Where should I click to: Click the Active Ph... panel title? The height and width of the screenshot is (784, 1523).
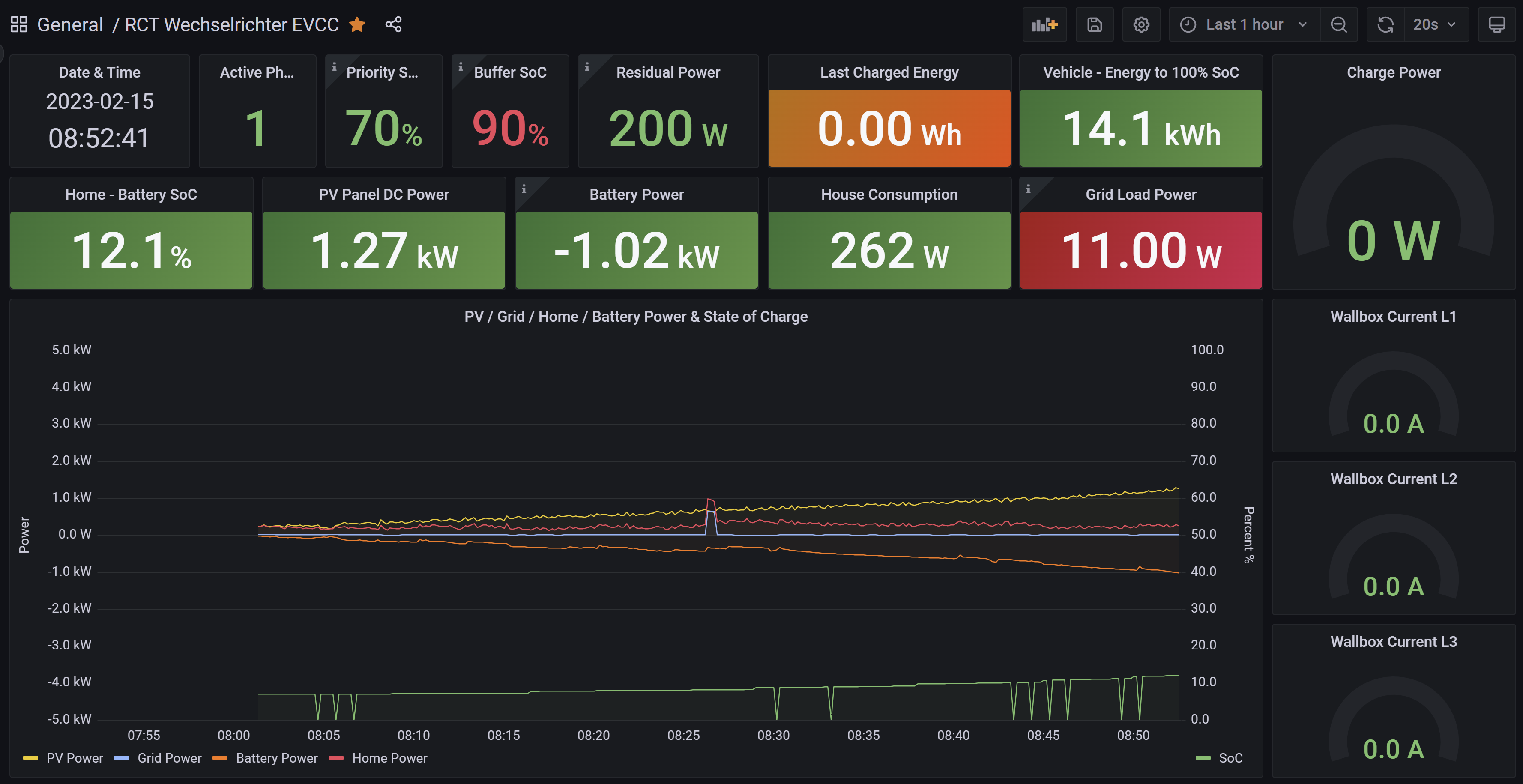coord(257,72)
